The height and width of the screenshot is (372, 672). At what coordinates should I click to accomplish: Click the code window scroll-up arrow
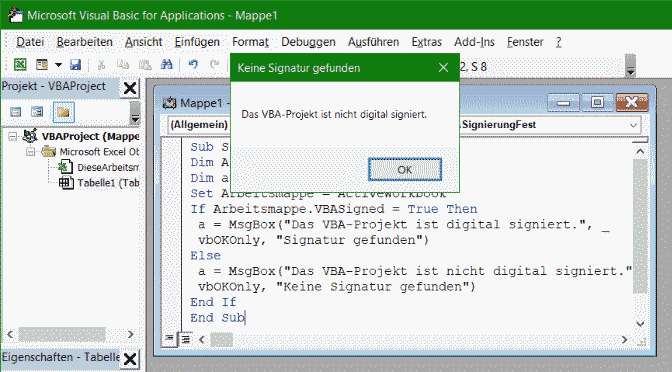[640, 151]
